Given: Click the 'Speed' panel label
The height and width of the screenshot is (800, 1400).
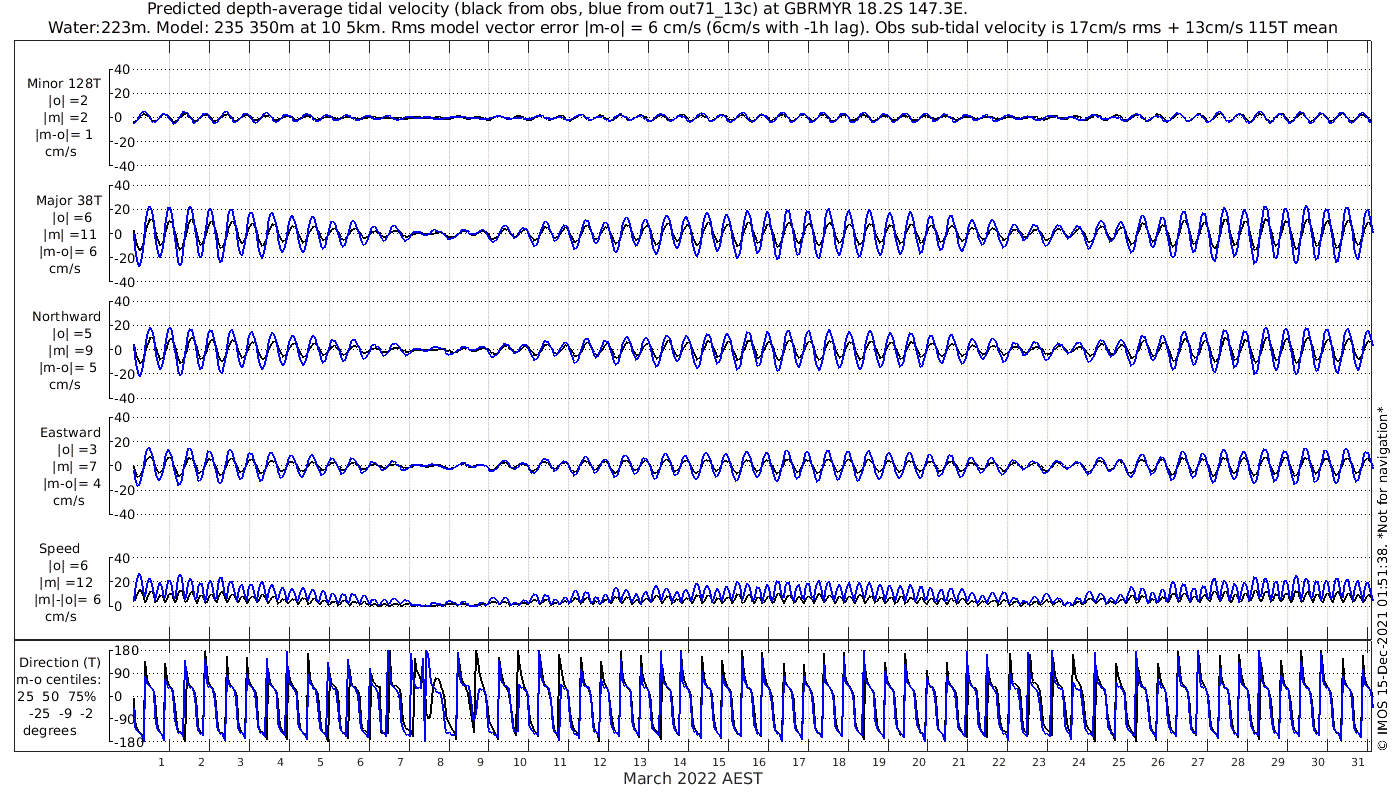Looking at the screenshot, I should (60, 548).
